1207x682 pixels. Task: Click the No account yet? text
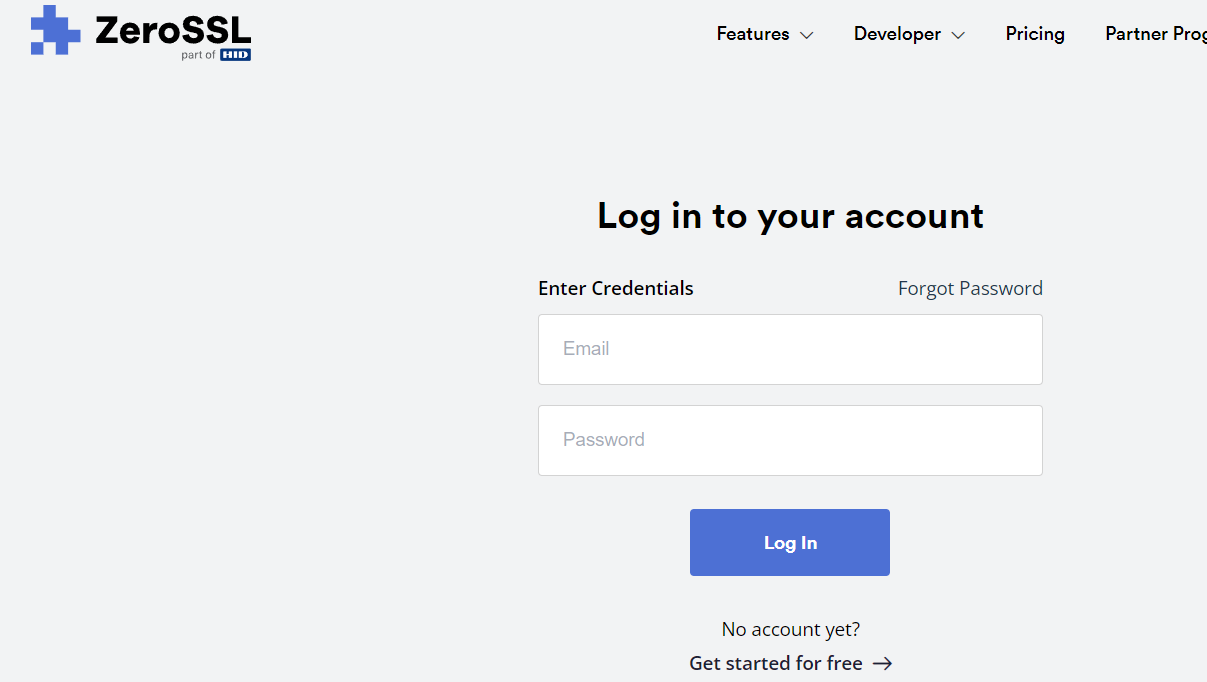(790, 629)
